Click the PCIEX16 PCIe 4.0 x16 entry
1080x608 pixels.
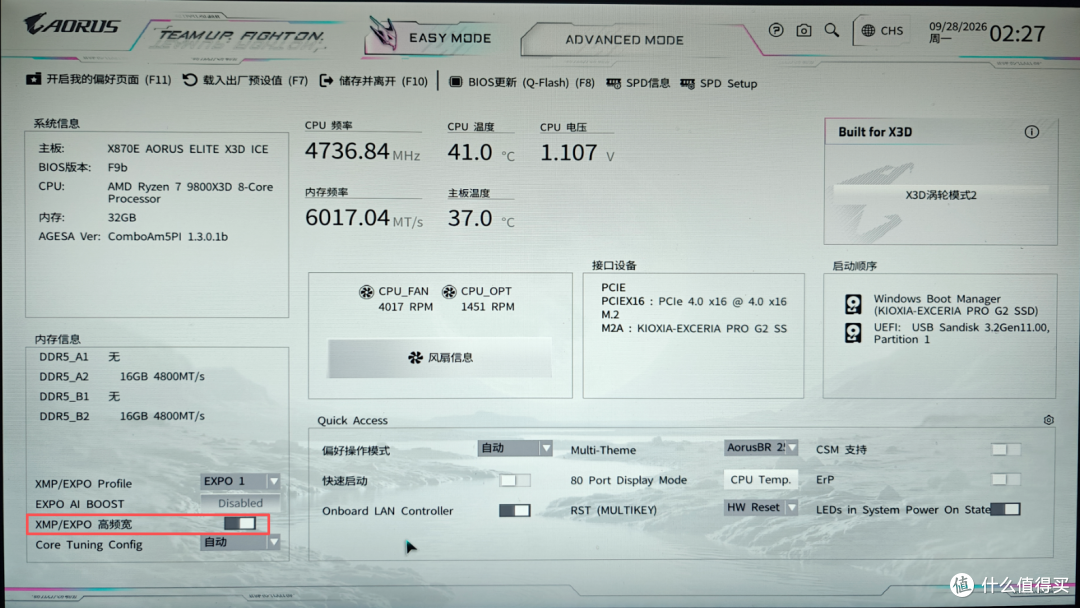coord(694,302)
